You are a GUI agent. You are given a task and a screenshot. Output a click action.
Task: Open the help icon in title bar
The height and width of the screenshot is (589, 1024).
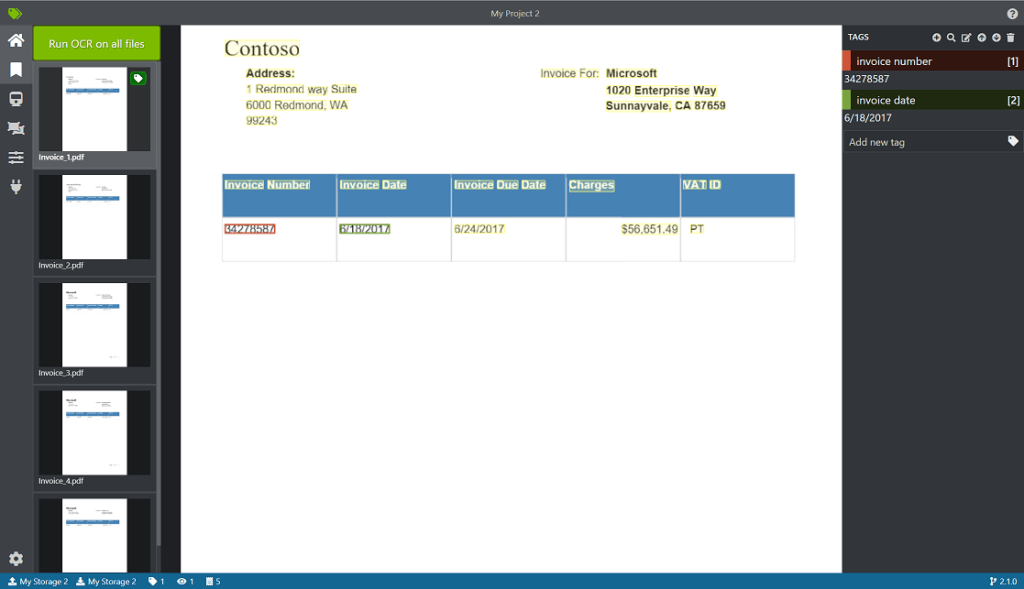click(1012, 13)
